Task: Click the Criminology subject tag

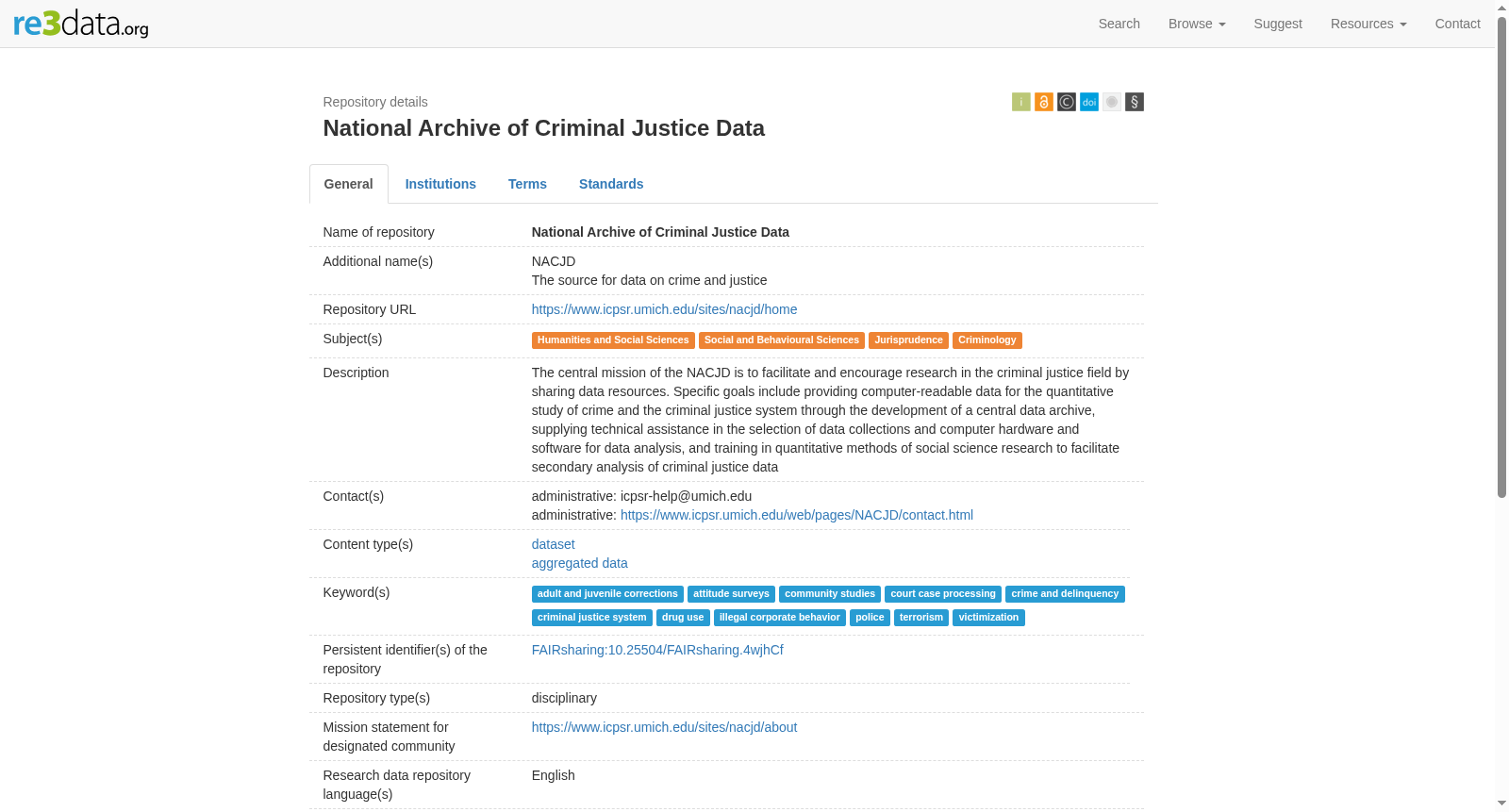Action: tap(987, 340)
